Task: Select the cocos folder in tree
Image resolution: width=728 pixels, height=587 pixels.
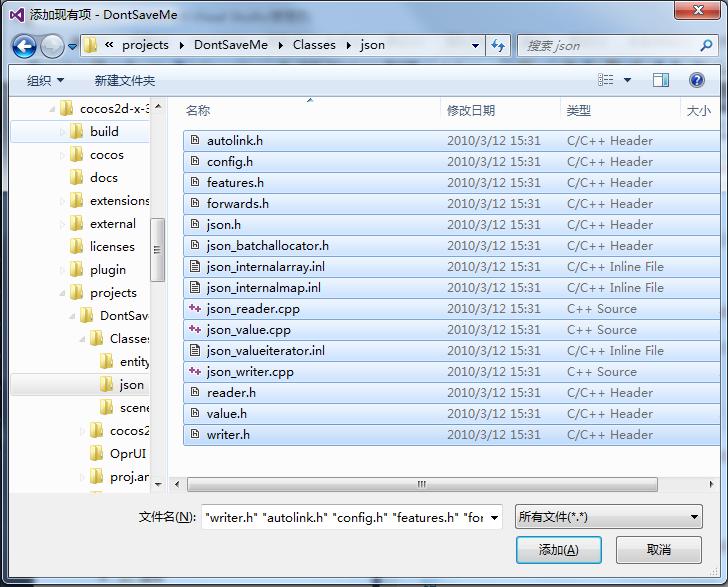Action: (x=107, y=155)
